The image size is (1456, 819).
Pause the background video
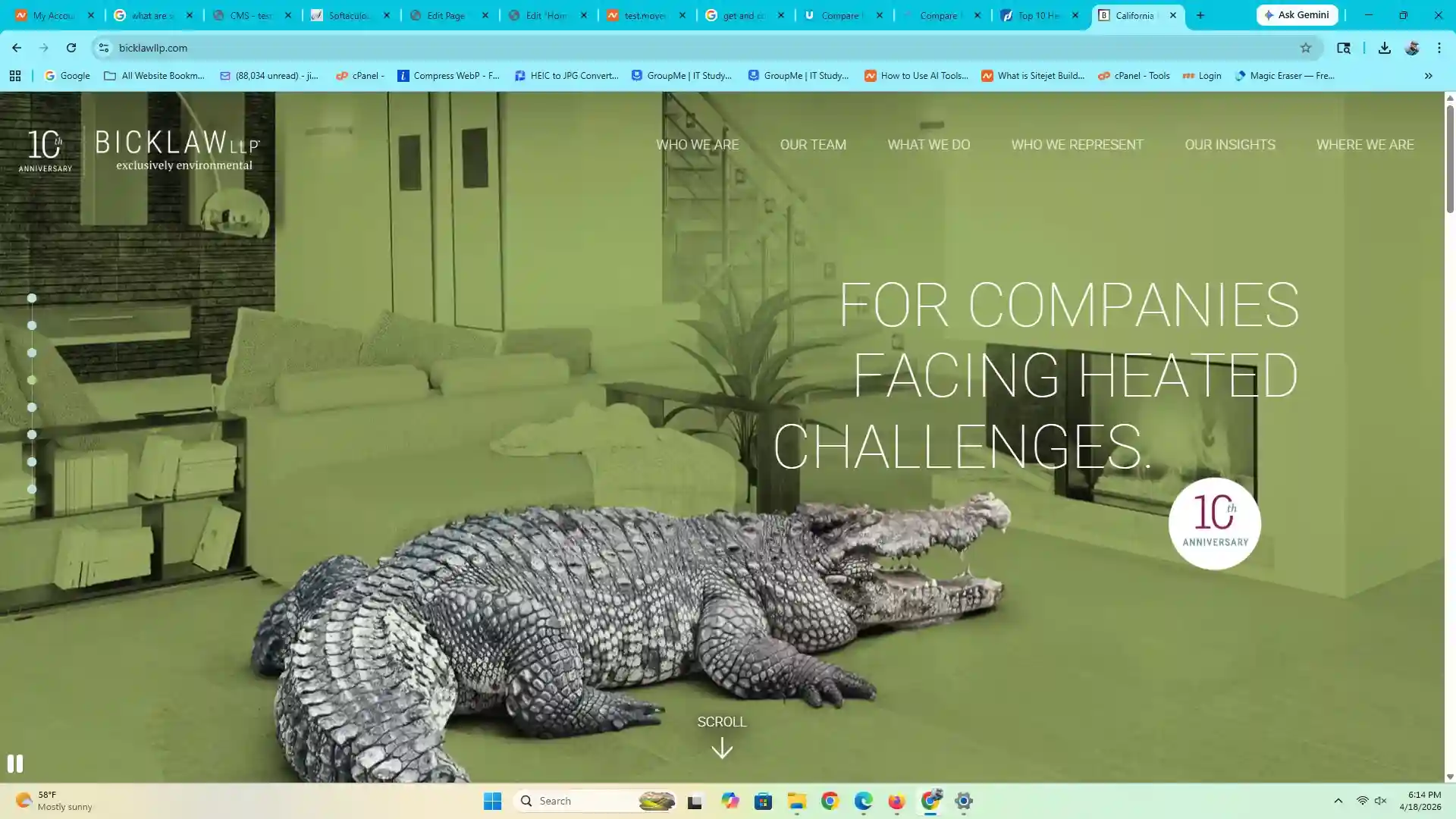(14, 763)
